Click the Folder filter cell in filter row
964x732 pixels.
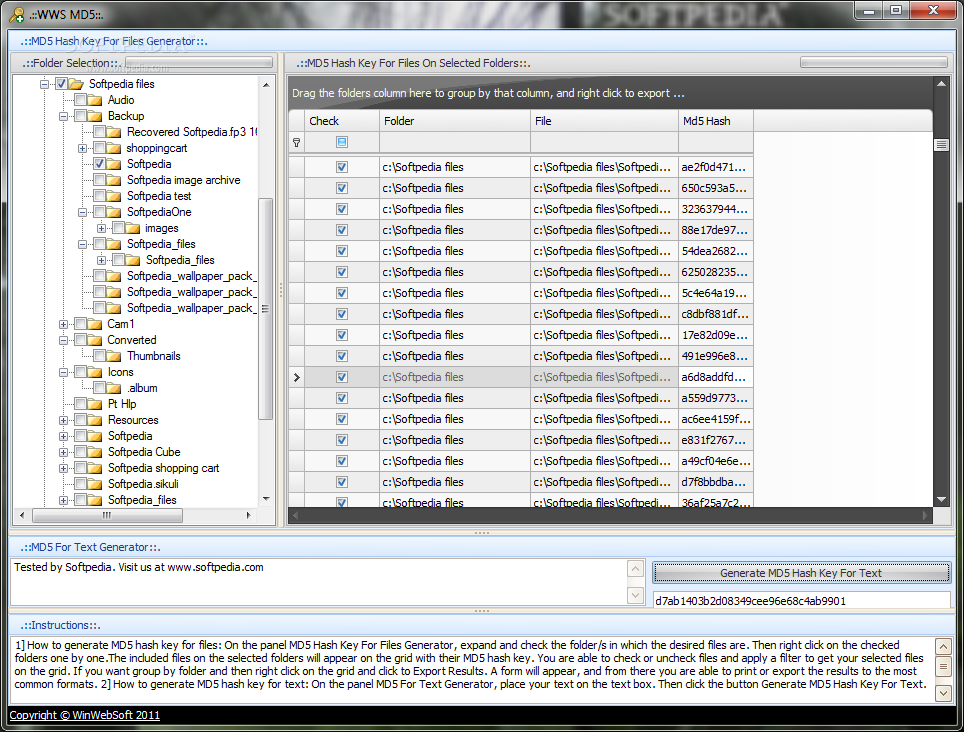click(455, 142)
